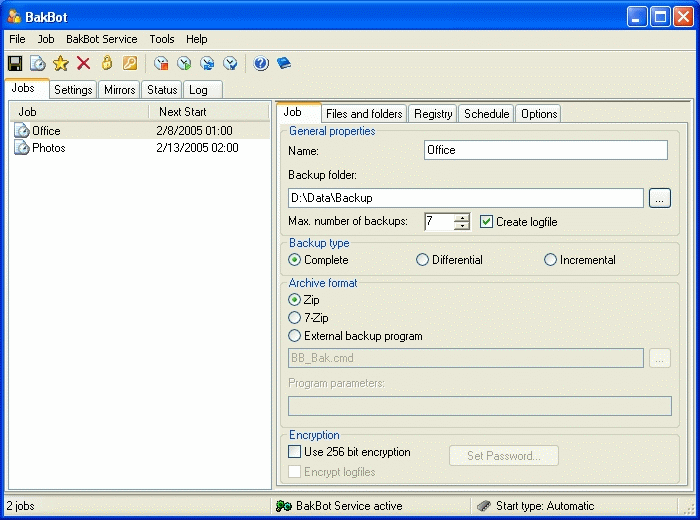Click the Start type status bar icon
This screenshot has width=700, height=520.
click(x=484, y=506)
